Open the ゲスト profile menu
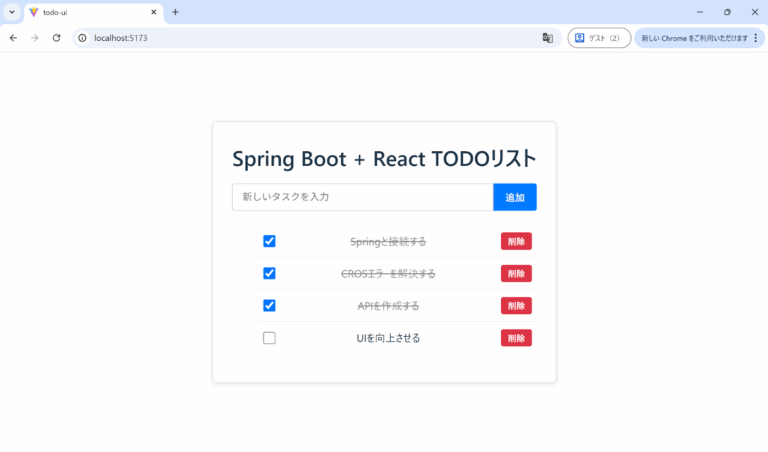 (x=598, y=38)
